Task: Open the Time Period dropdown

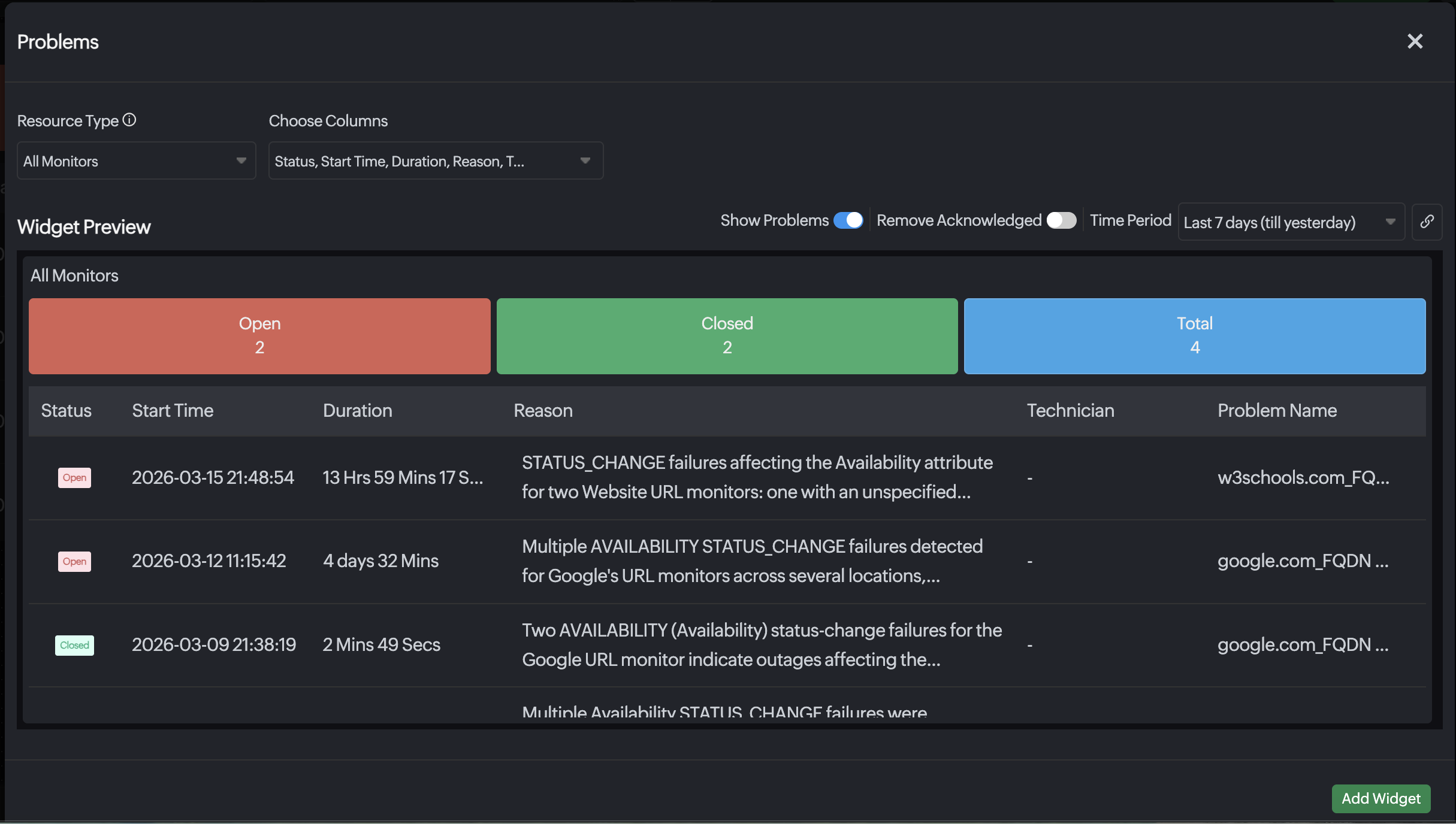Action: coord(1290,222)
